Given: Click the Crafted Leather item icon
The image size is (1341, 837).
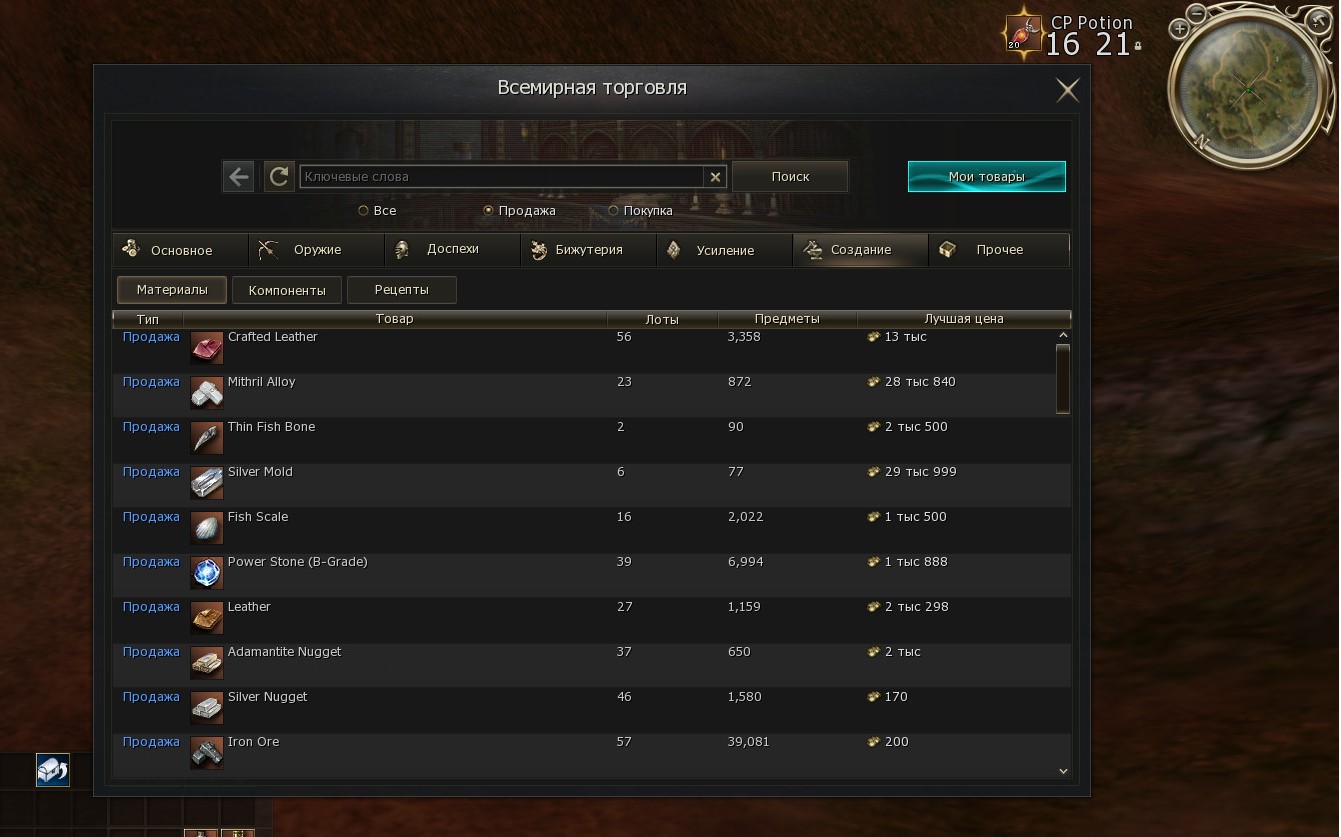Looking at the screenshot, I should tap(207, 349).
